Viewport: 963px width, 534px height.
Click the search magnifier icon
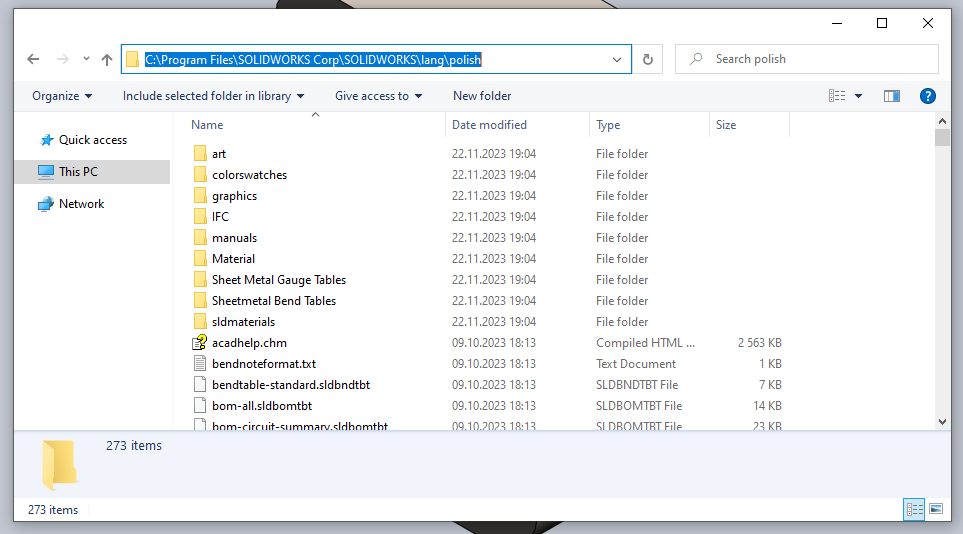[696, 59]
